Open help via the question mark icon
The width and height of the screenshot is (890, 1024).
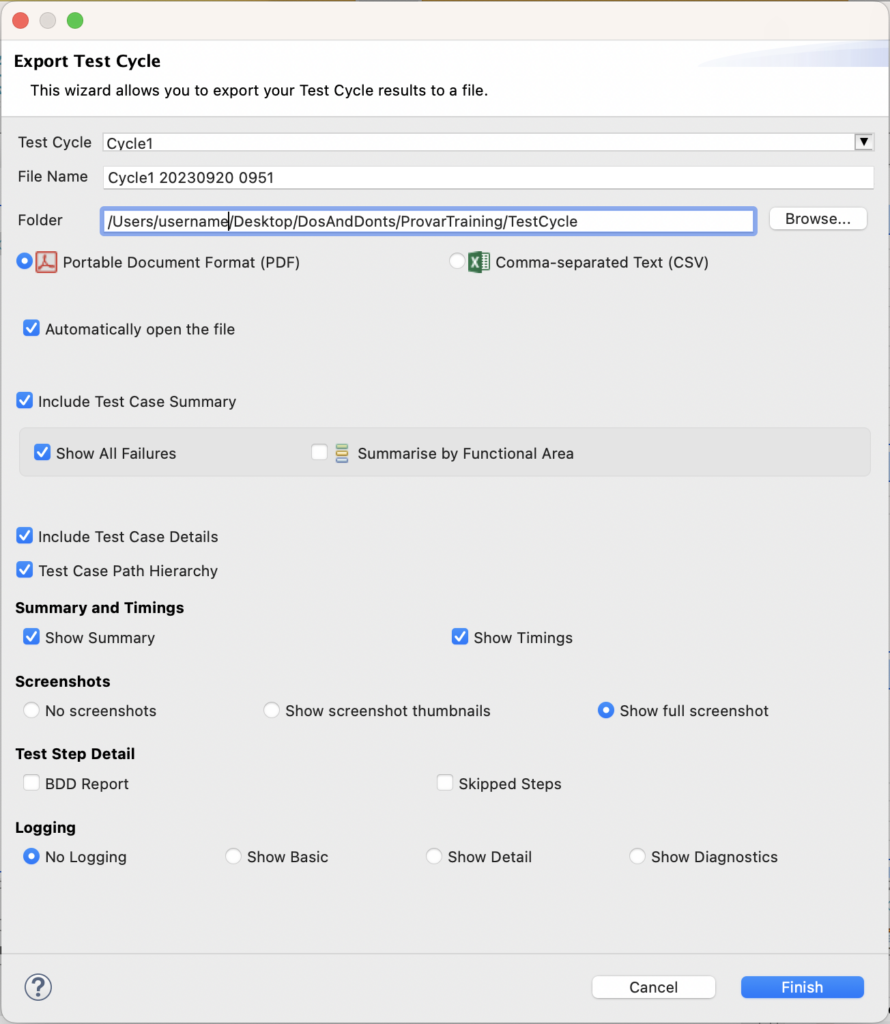(x=37, y=987)
